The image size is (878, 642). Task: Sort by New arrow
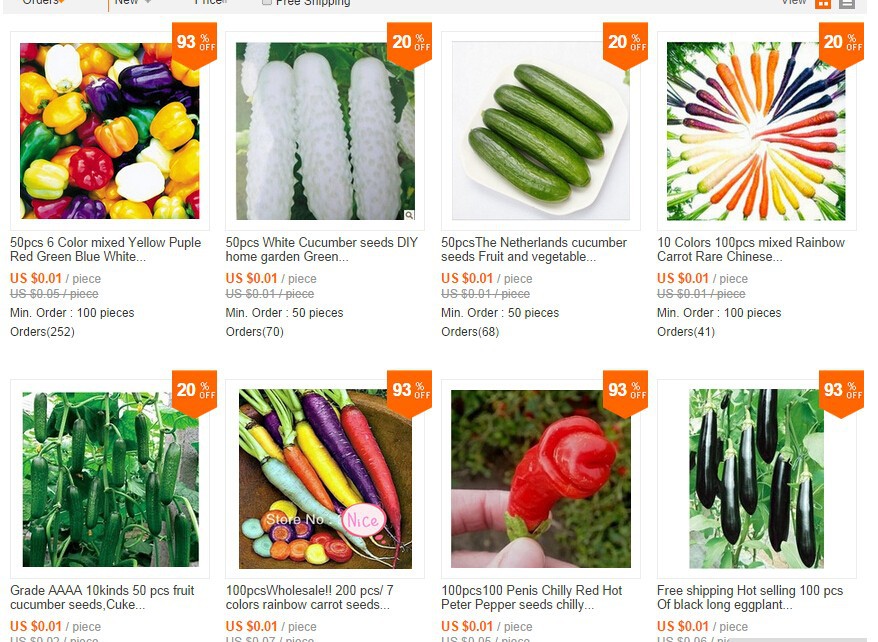[148, 2]
